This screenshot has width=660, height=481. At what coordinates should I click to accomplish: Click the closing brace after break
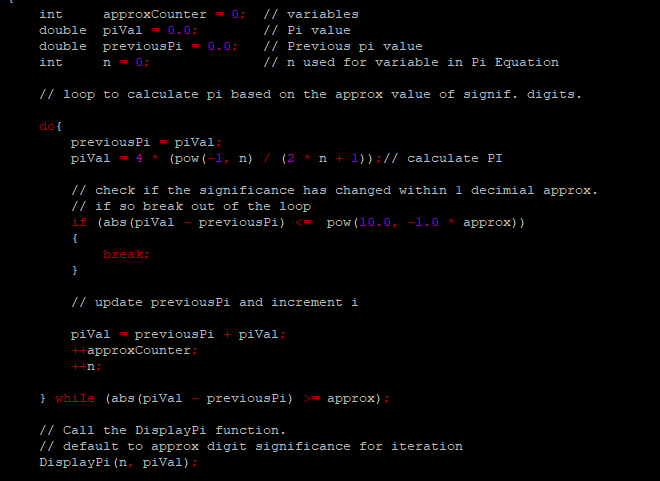click(x=75, y=270)
